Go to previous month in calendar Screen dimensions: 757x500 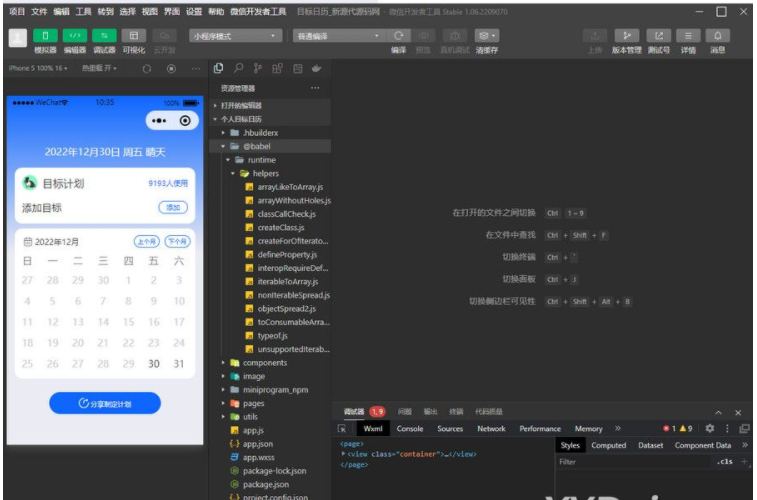(146, 241)
